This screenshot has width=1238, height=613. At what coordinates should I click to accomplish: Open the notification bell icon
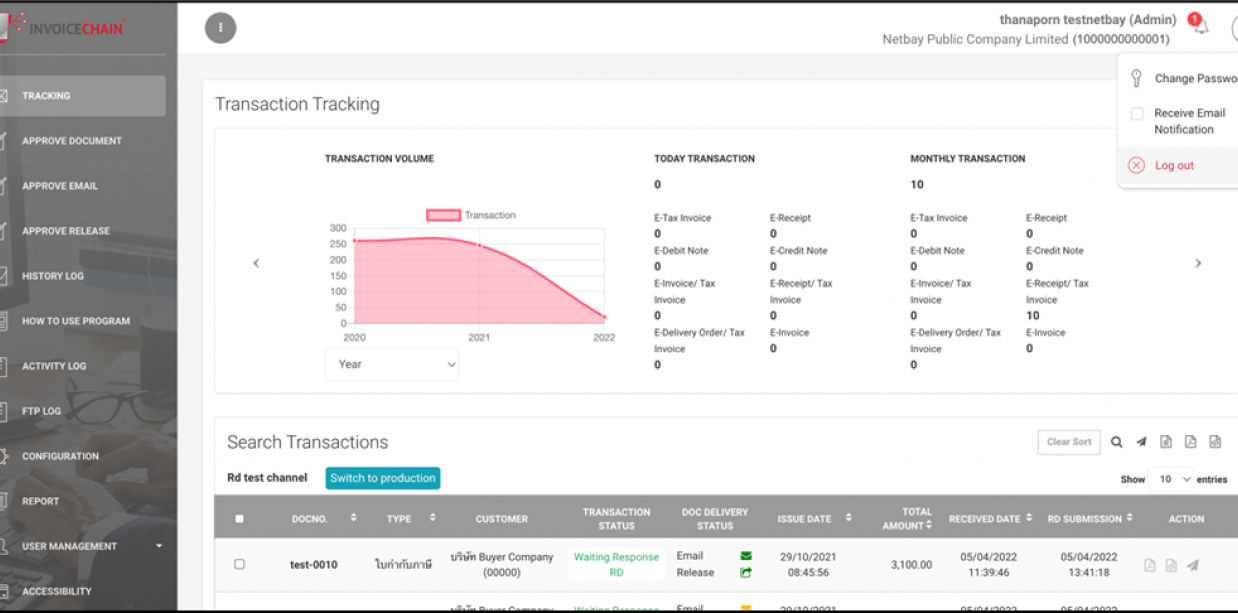coord(1199,25)
